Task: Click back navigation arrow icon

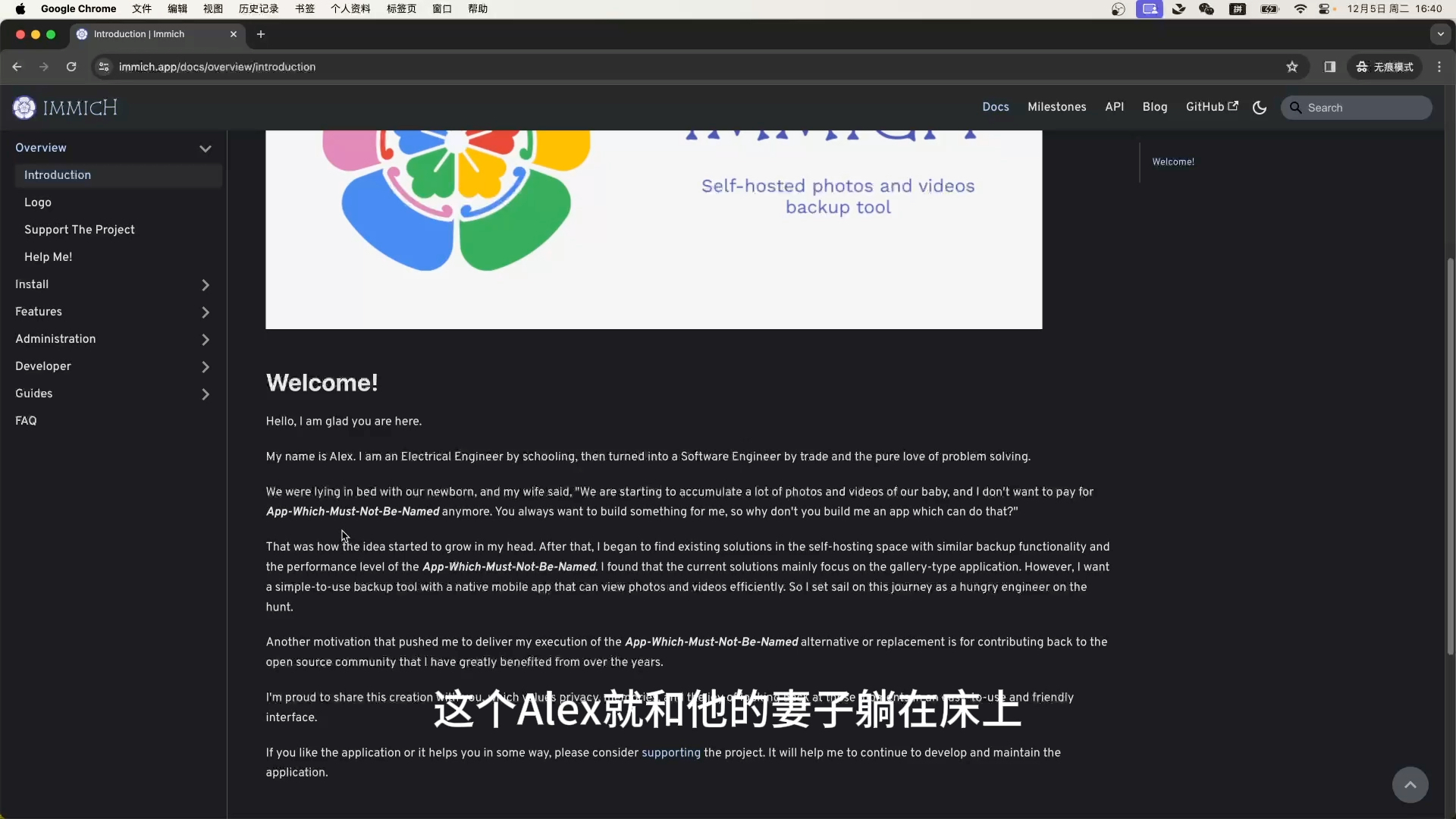Action: [17, 67]
